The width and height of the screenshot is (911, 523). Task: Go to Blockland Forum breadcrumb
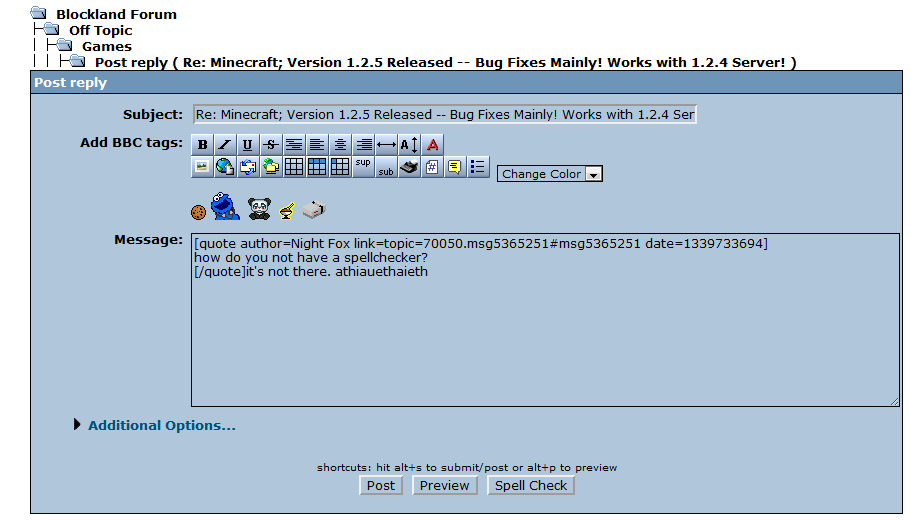pyautogui.click(x=116, y=15)
